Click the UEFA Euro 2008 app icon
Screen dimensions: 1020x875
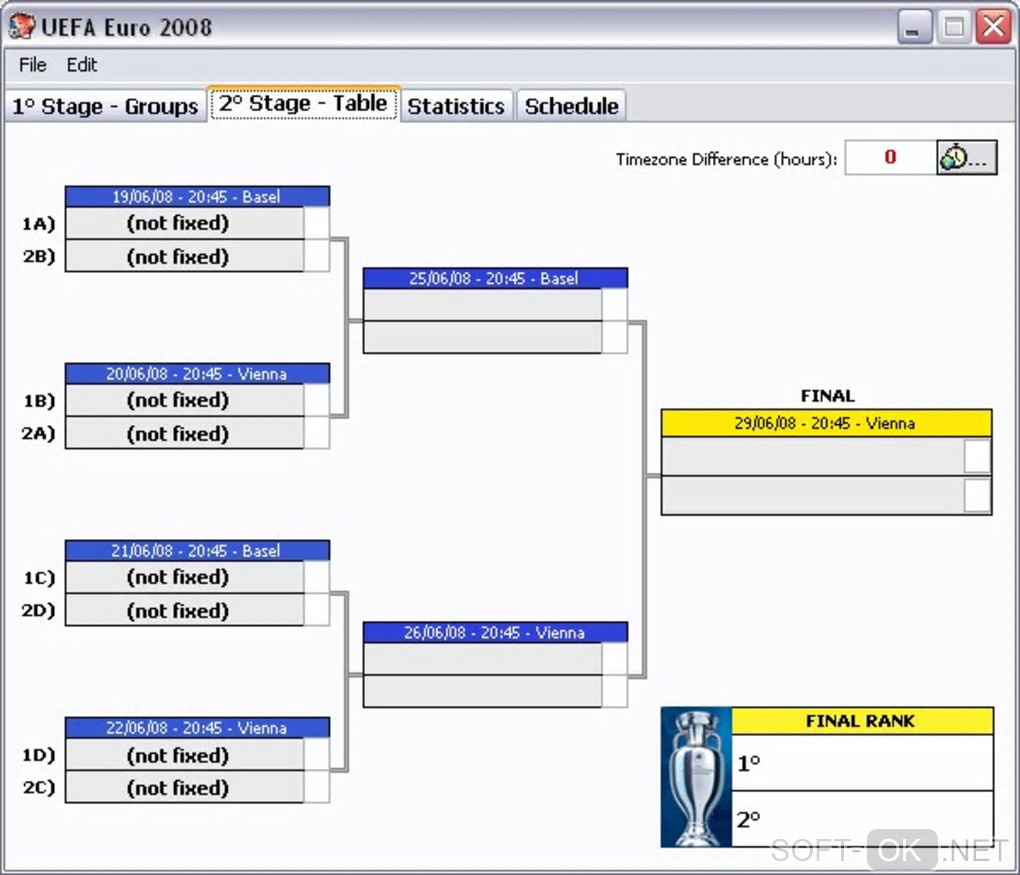click(21, 26)
